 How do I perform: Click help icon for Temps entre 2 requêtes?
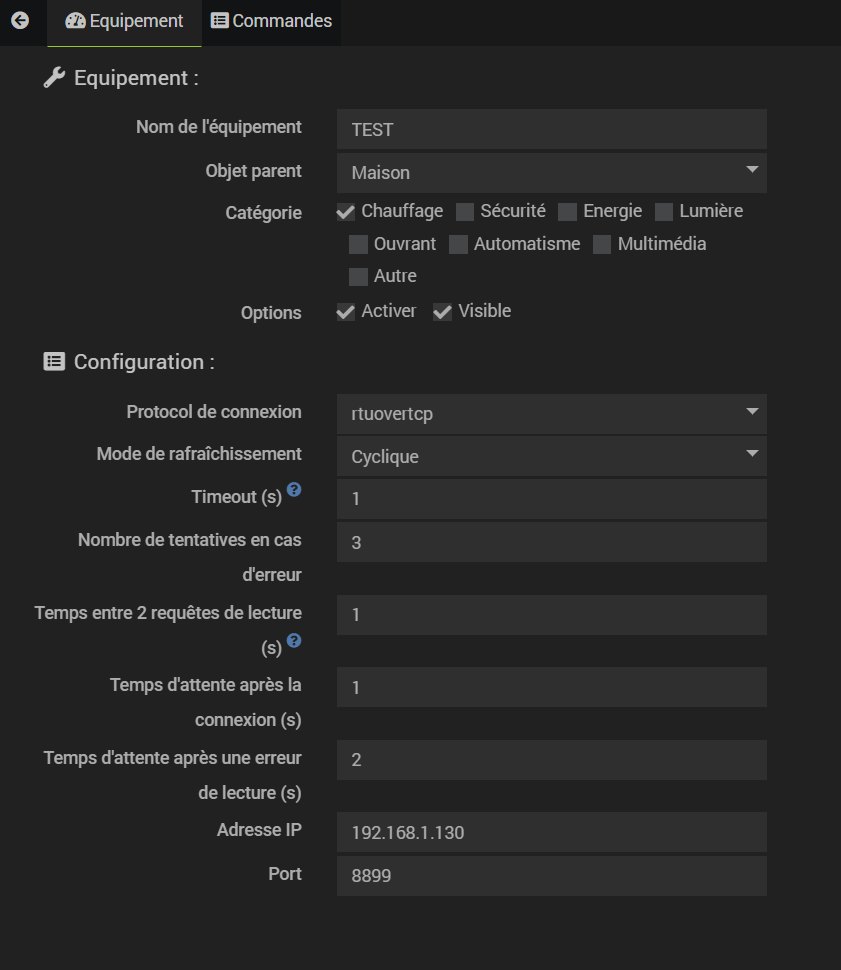click(x=294, y=640)
